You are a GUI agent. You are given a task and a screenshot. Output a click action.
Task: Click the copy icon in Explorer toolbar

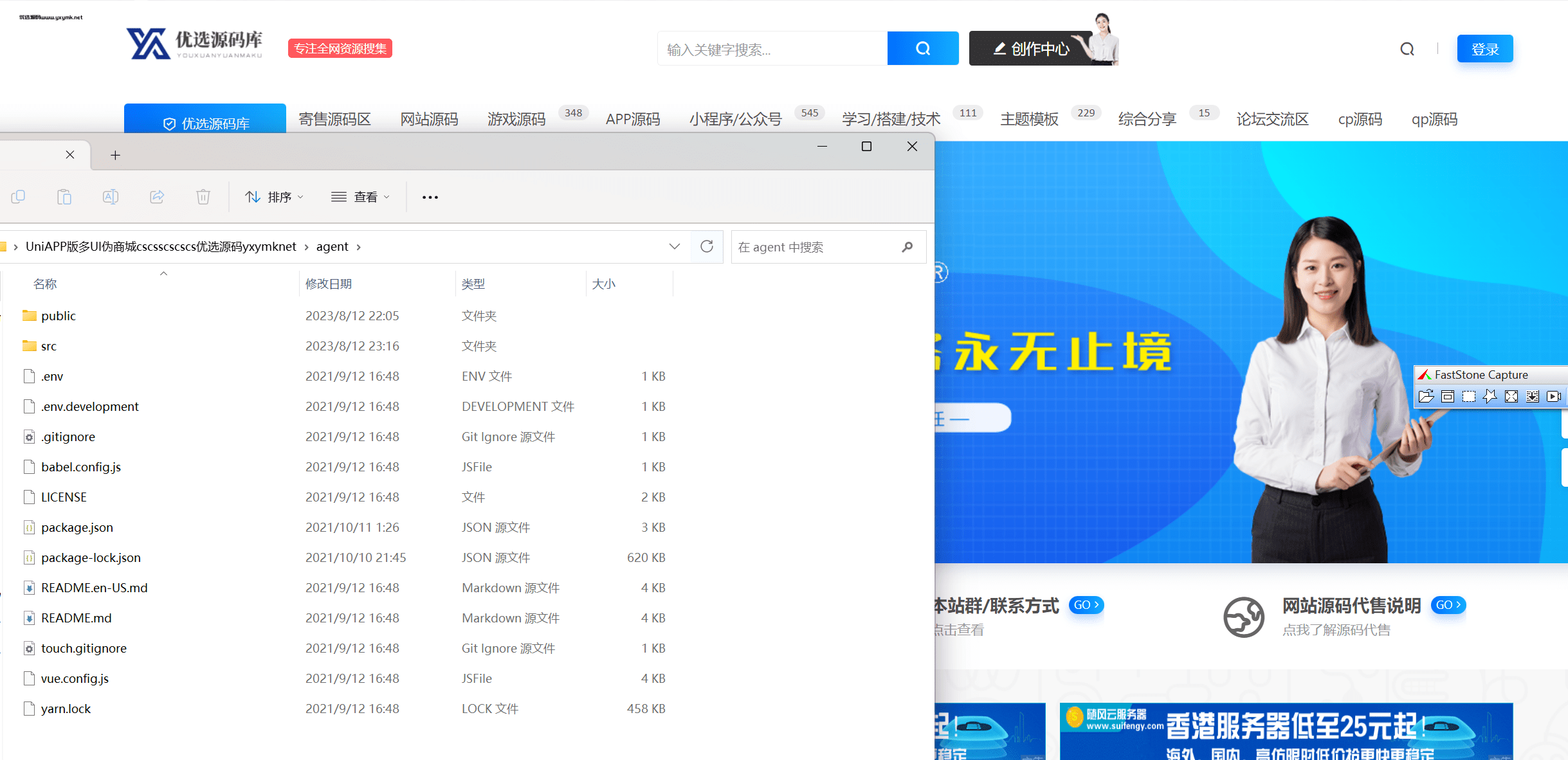(x=18, y=197)
